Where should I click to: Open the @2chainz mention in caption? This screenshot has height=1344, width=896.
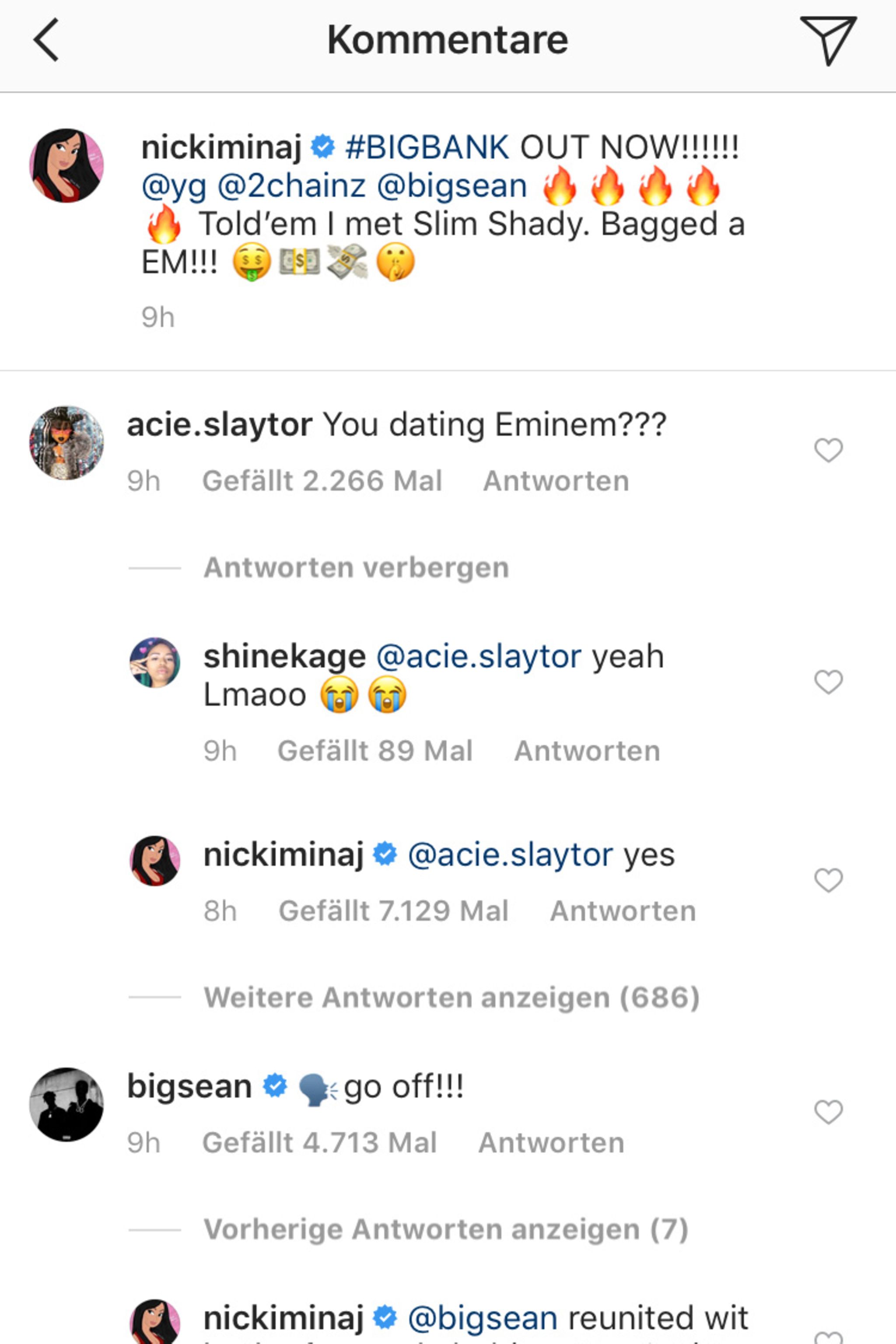tap(291, 186)
